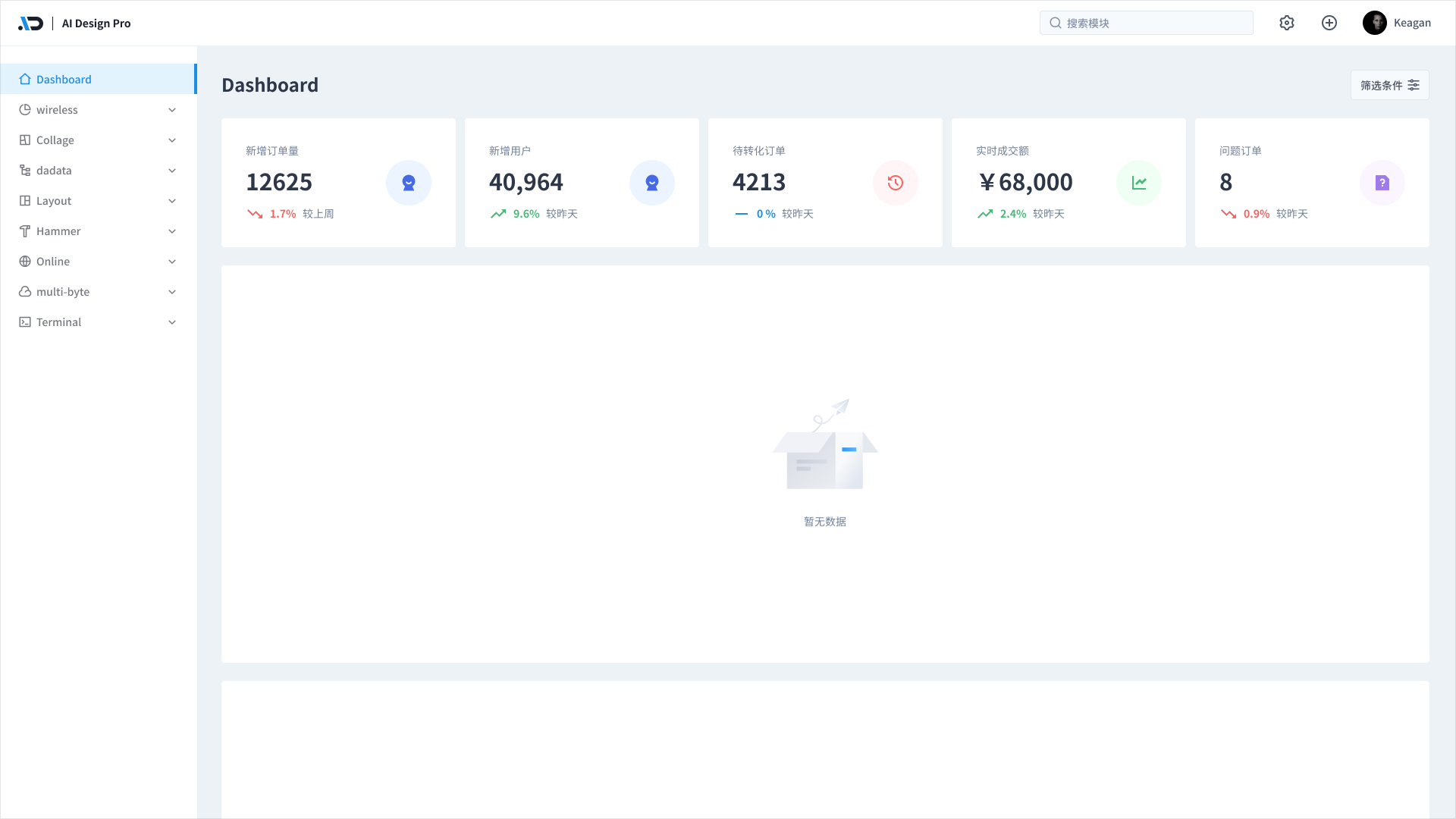Click the clock history icon on 待转化订单 card
Viewport: 1456px width, 819px height.
tap(896, 183)
